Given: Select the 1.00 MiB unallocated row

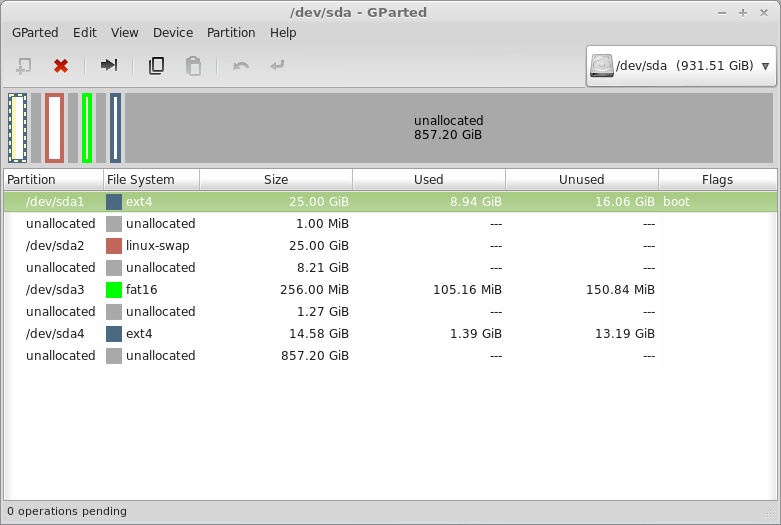Looking at the screenshot, I should (390, 224).
